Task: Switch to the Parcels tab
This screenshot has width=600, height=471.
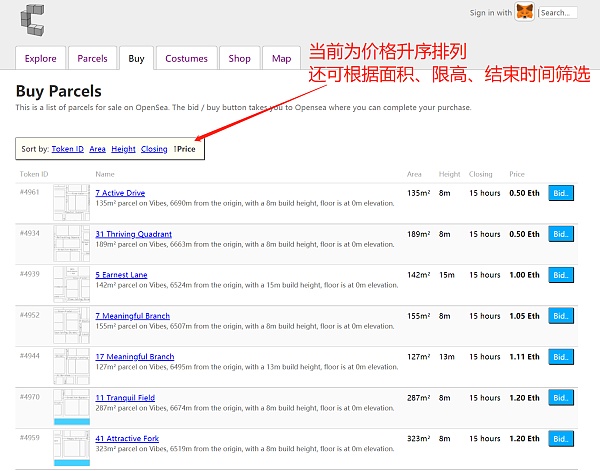Action: [x=92, y=59]
